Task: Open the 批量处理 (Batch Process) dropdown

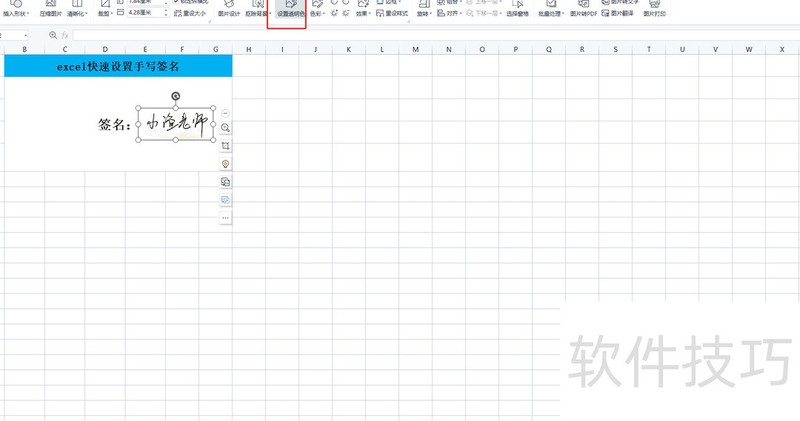Action: pyautogui.click(x=551, y=8)
